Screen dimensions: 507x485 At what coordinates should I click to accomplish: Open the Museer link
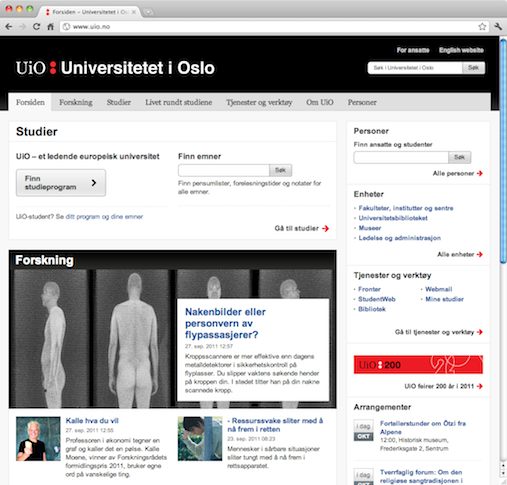point(370,228)
